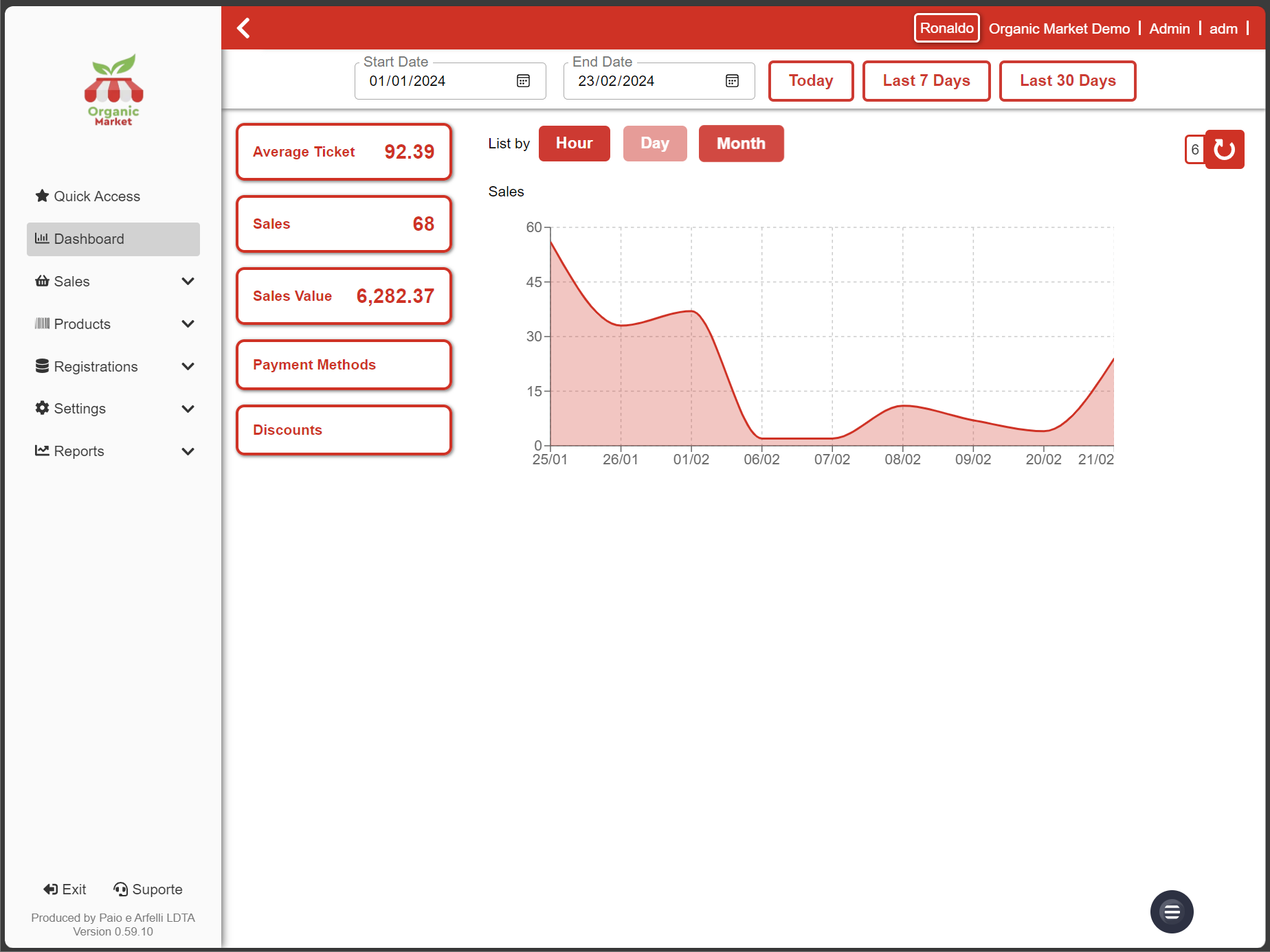Click the red refresh icon button
Viewport: 1270px width, 952px height.
pyautogui.click(x=1225, y=149)
